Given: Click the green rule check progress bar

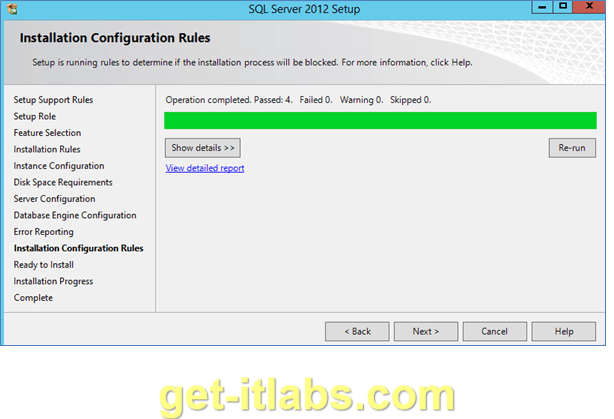Looking at the screenshot, I should (x=380, y=120).
